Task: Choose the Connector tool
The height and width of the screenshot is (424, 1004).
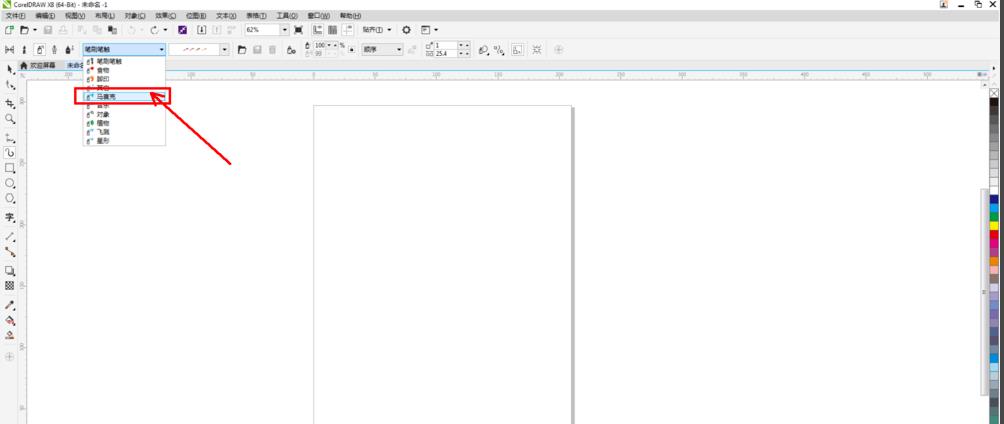Action: point(10,252)
